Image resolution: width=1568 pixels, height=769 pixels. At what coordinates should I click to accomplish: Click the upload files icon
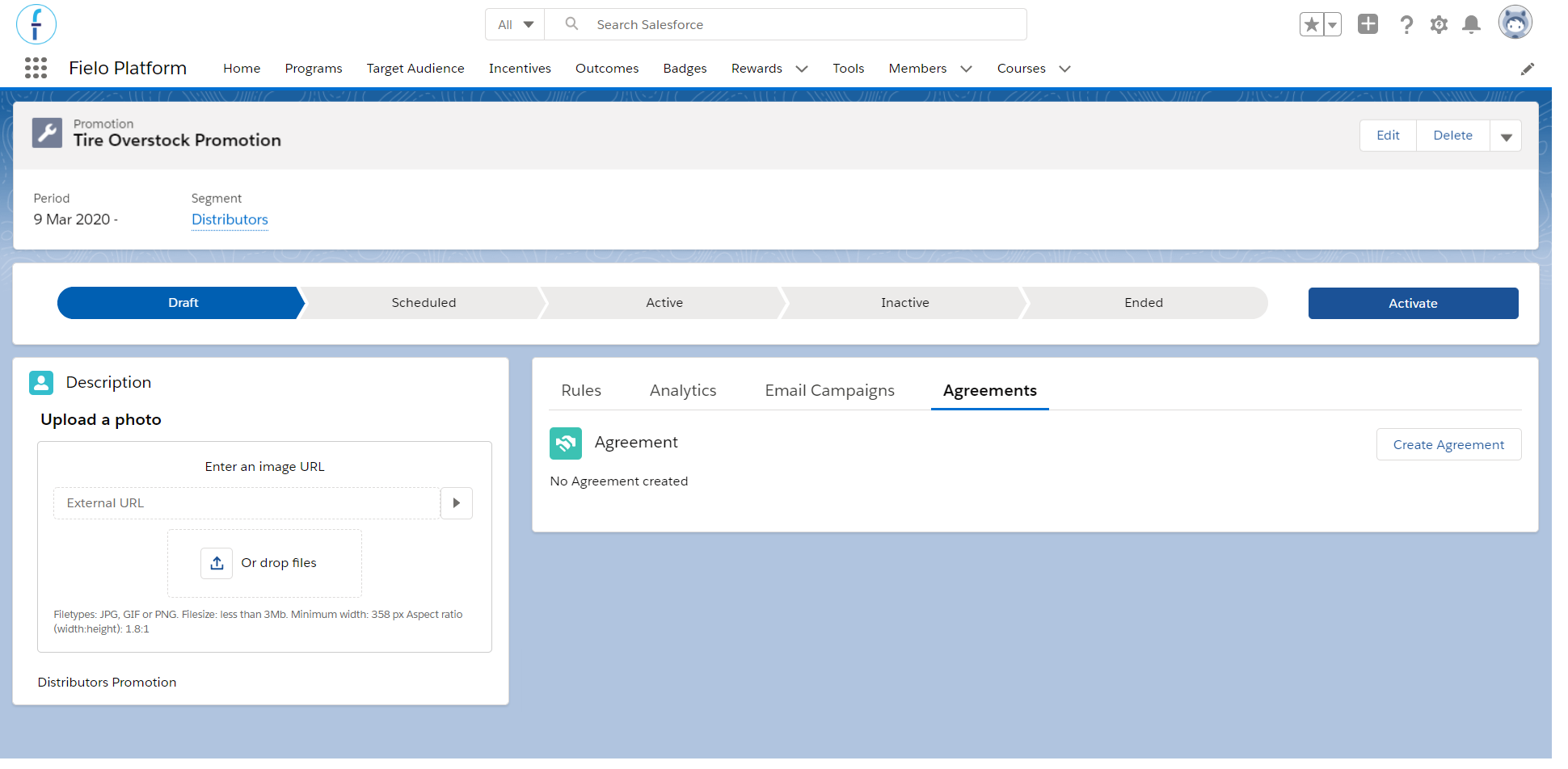(x=217, y=563)
